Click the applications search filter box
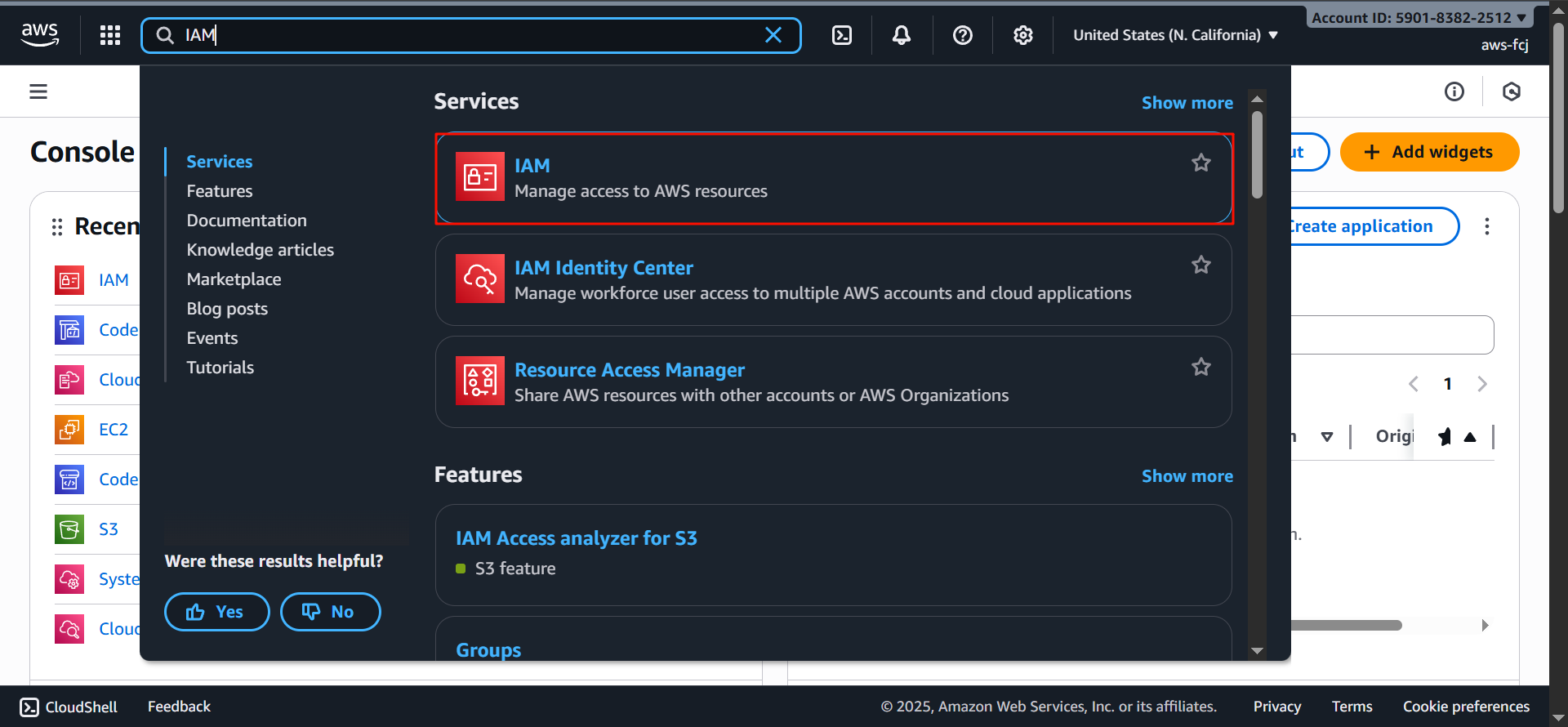This screenshot has width=1568, height=727. pos(1392,335)
